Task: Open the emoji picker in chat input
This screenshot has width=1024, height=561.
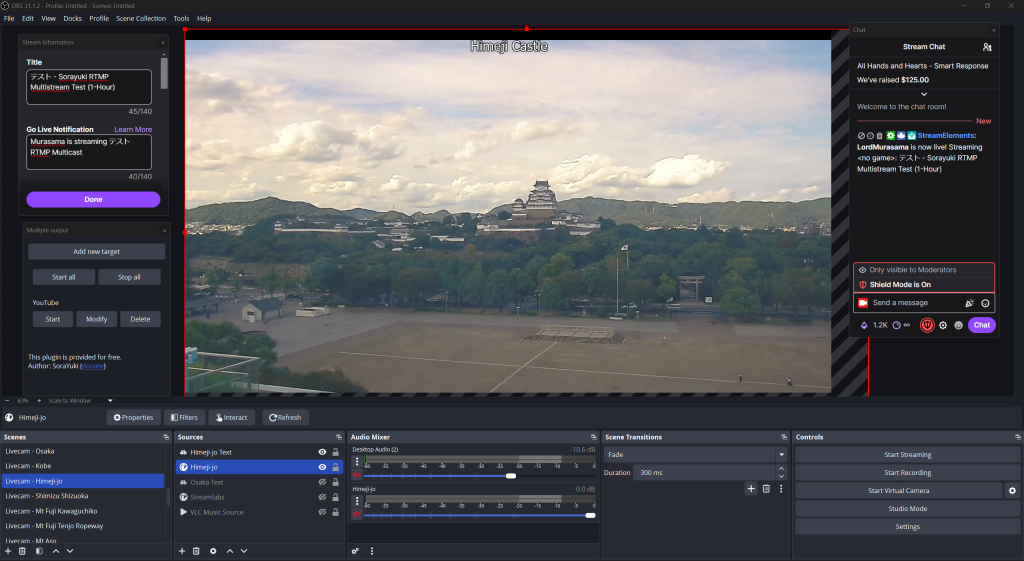Action: click(985, 303)
